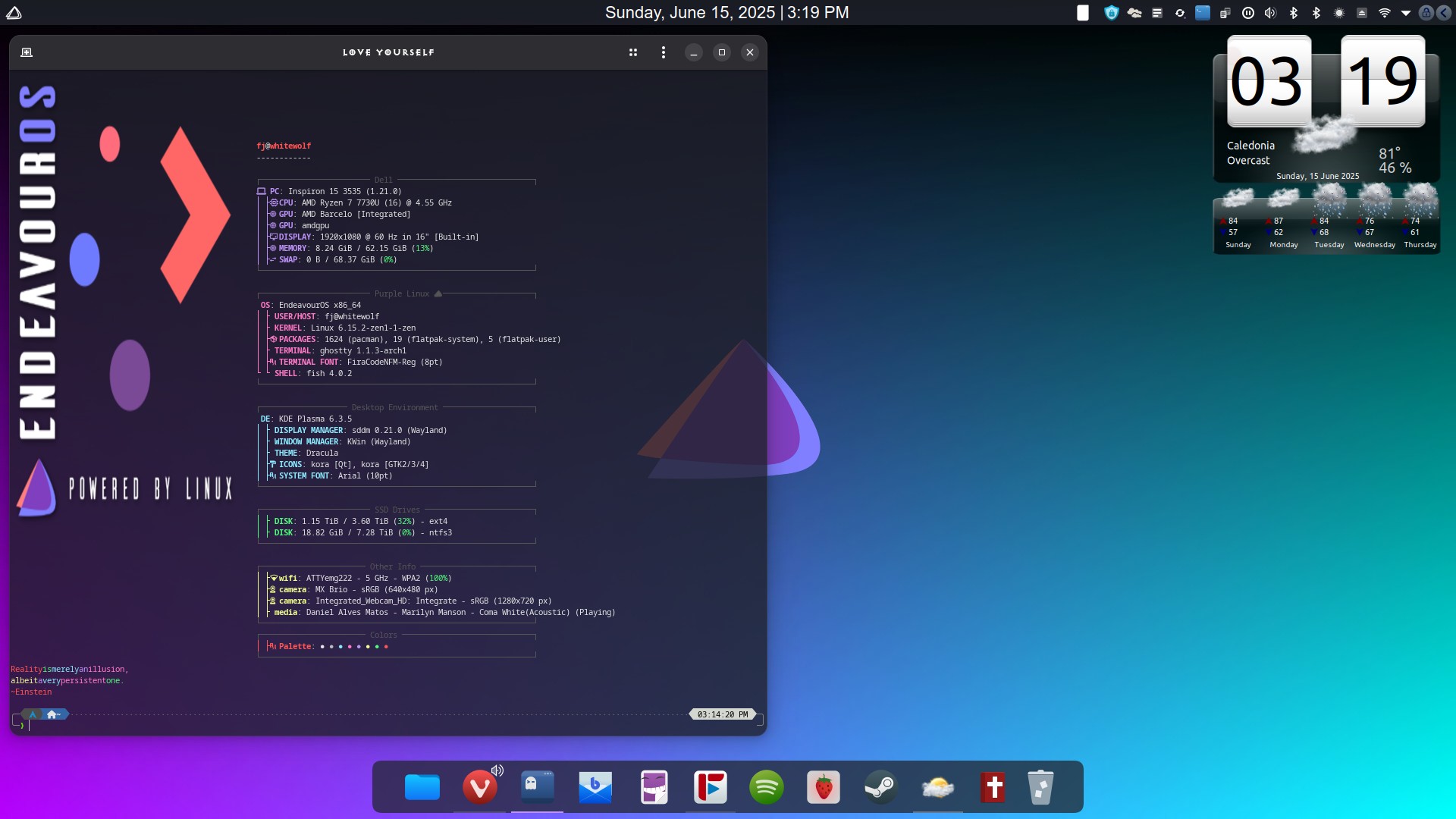Image resolution: width=1456 pixels, height=819 pixels.
Task: Switch to Ghostty terminal in the dock
Action: (x=538, y=787)
